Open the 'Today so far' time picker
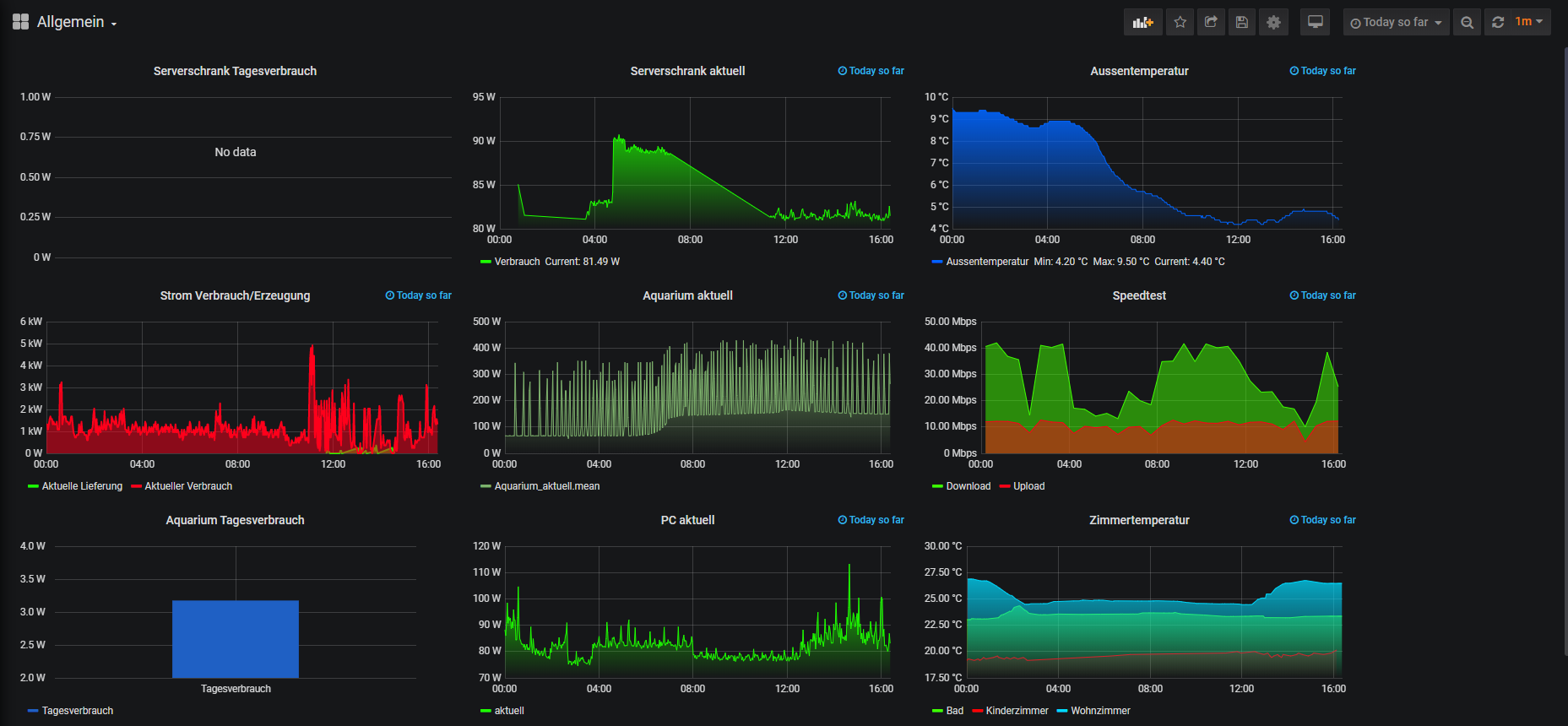The image size is (1568, 726). click(x=1396, y=22)
